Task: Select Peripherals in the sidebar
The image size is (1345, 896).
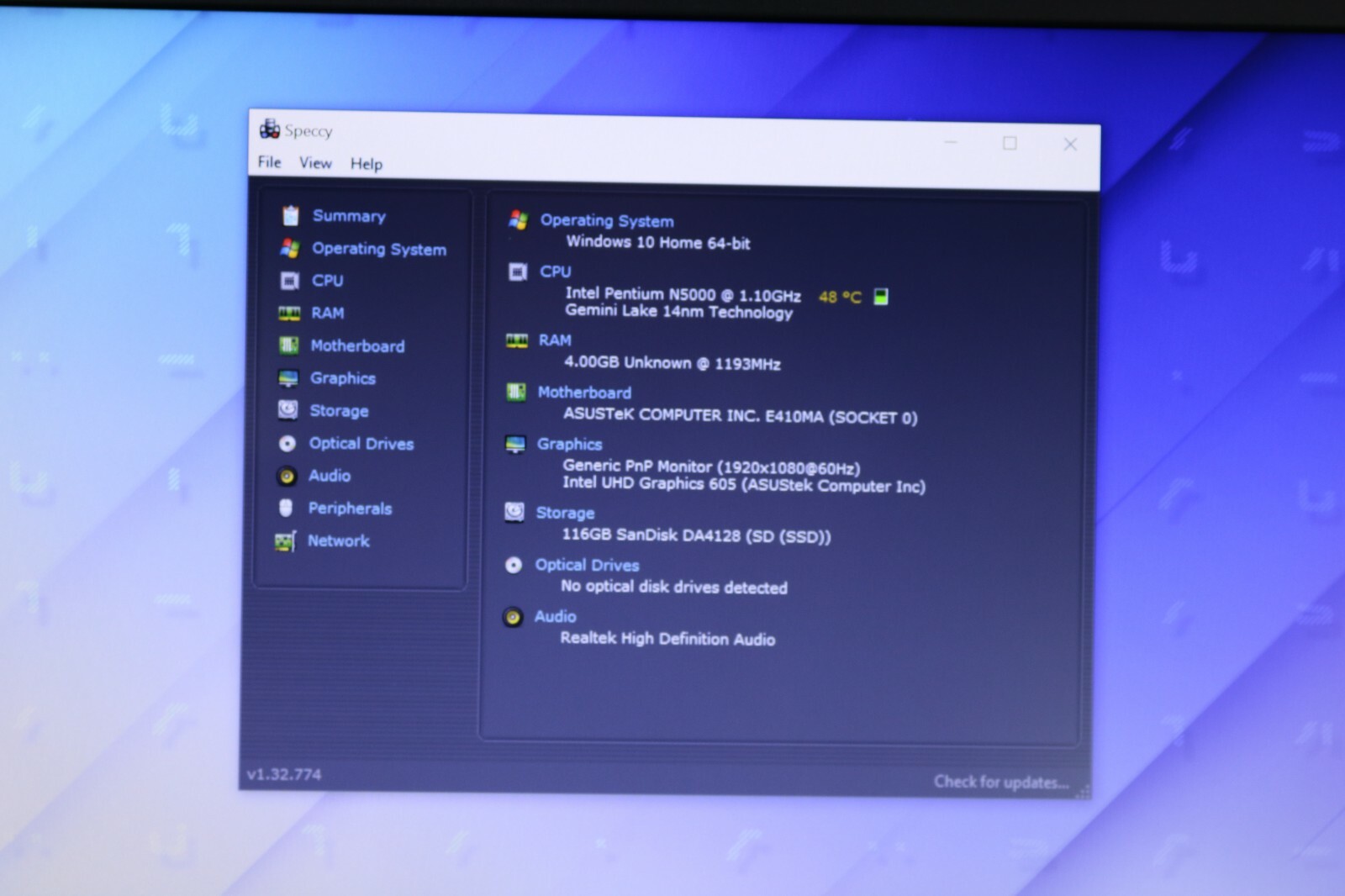Action: (x=350, y=509)
